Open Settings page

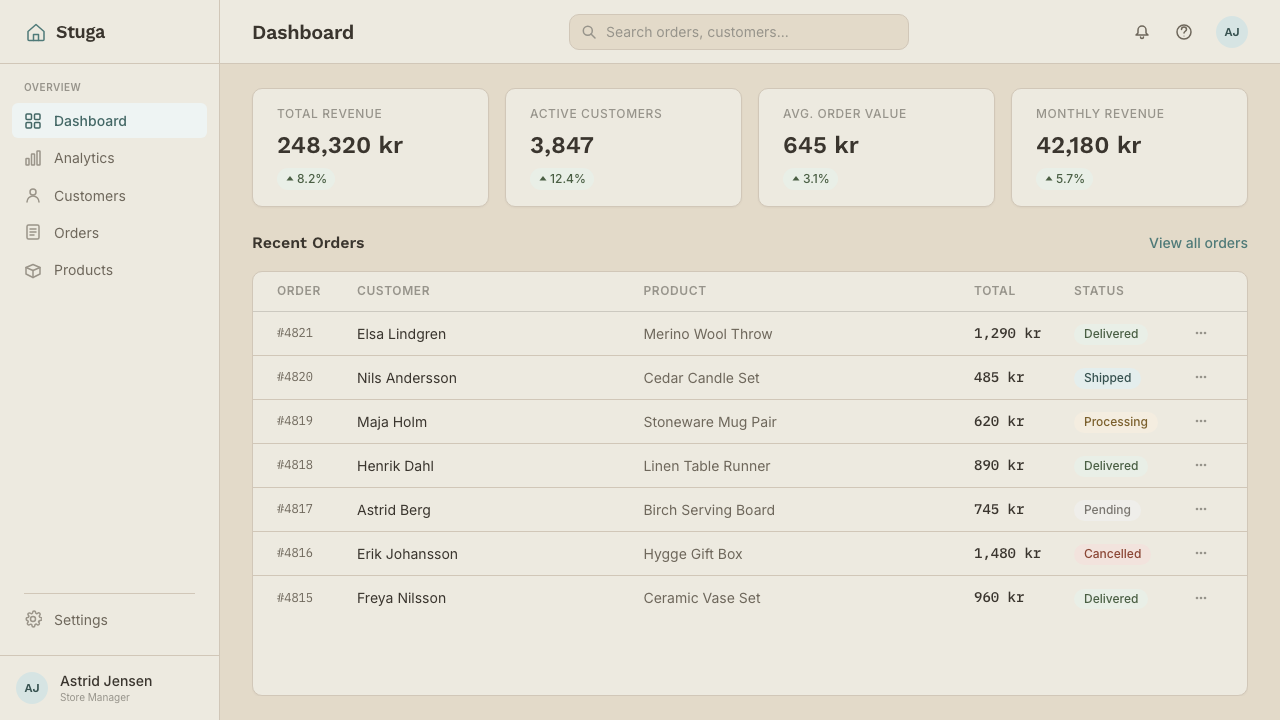(110, 620)
